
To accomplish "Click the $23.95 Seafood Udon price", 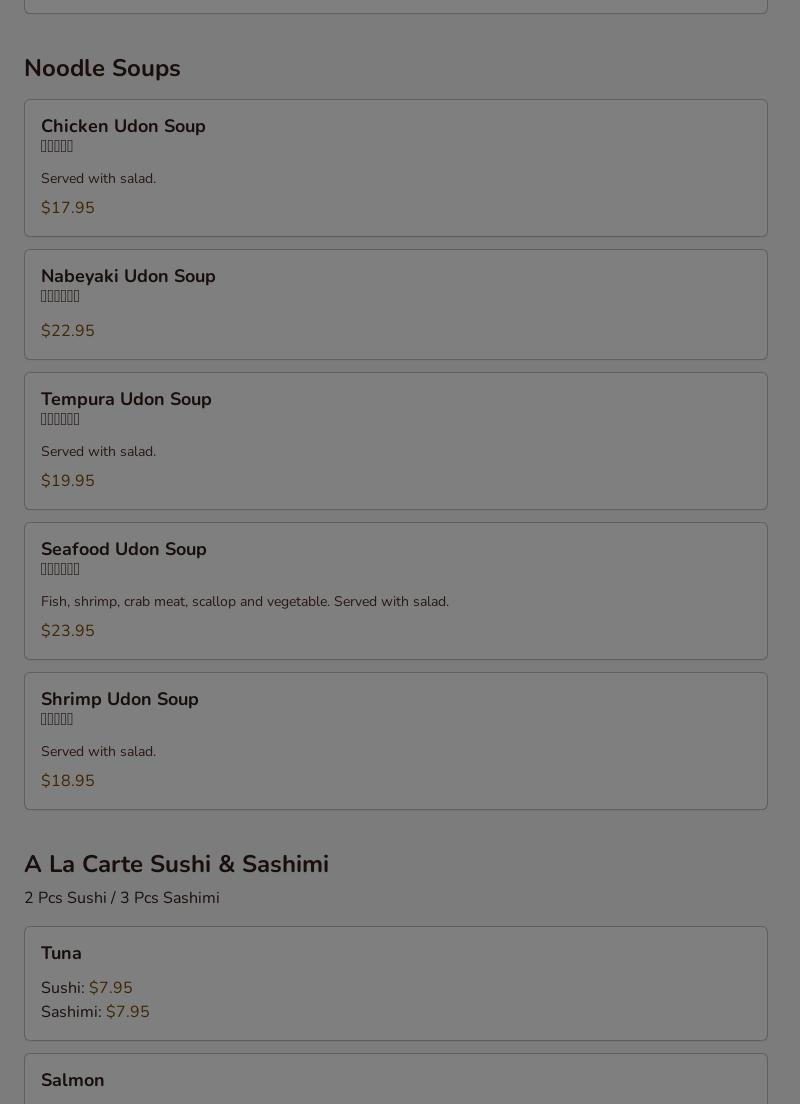I will point(68,631).
